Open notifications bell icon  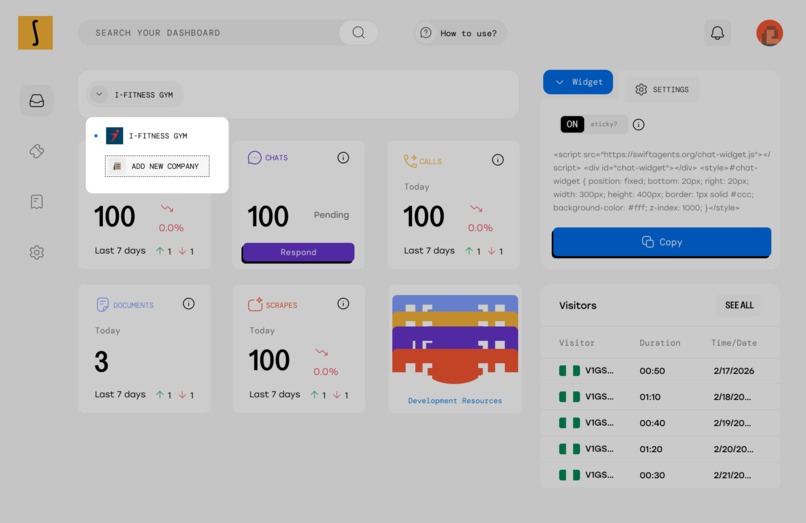[717, 33]
